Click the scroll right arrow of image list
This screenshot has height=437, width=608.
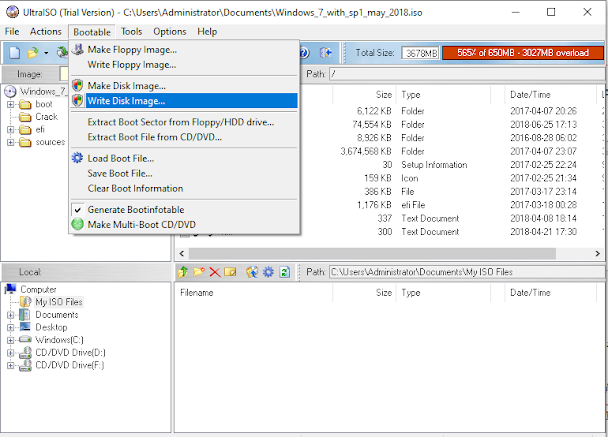[598, 254]
